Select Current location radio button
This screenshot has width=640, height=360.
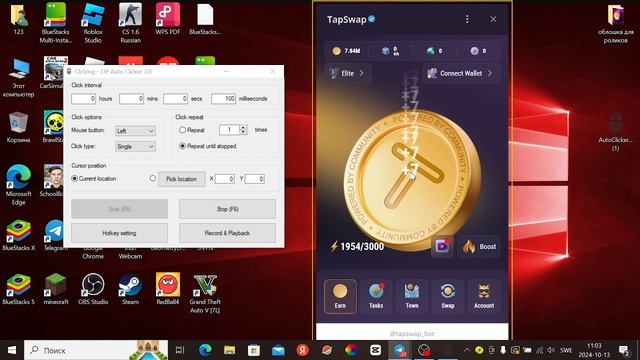point(74,178)
